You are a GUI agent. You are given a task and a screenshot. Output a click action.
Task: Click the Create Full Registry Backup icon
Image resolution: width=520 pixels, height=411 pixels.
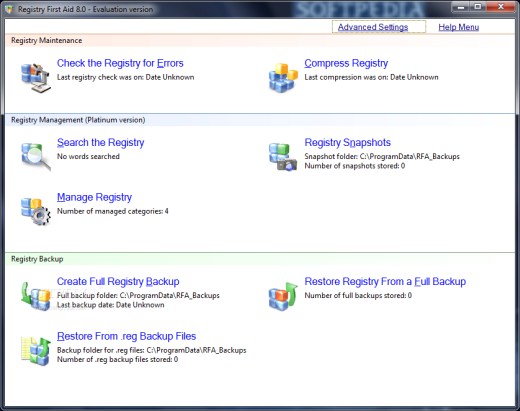(36, 296)
